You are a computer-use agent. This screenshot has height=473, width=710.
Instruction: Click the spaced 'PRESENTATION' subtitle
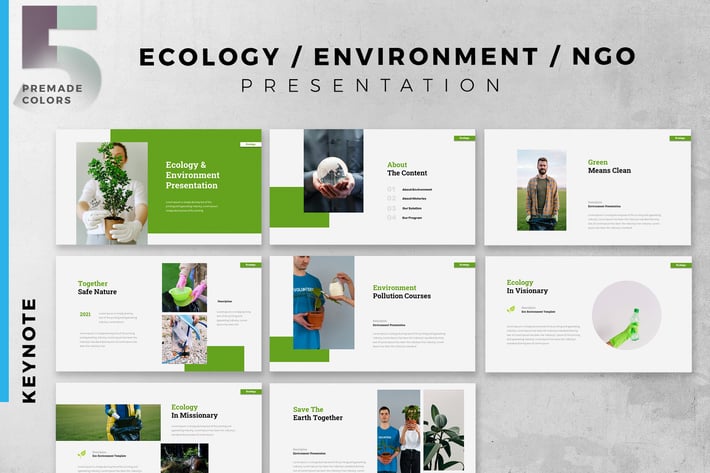tap(371, 85)
